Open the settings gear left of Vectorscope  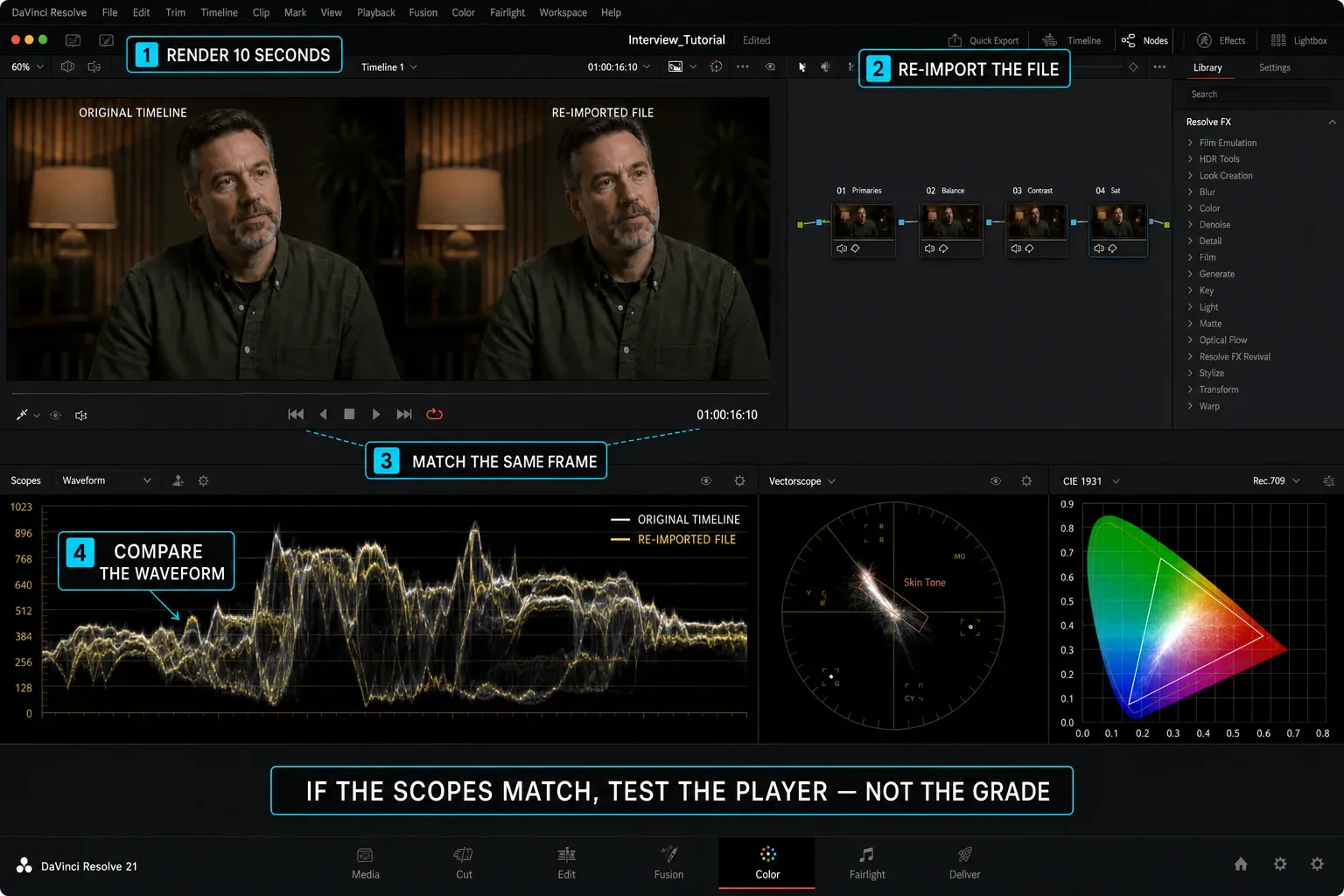click(739, 480)
